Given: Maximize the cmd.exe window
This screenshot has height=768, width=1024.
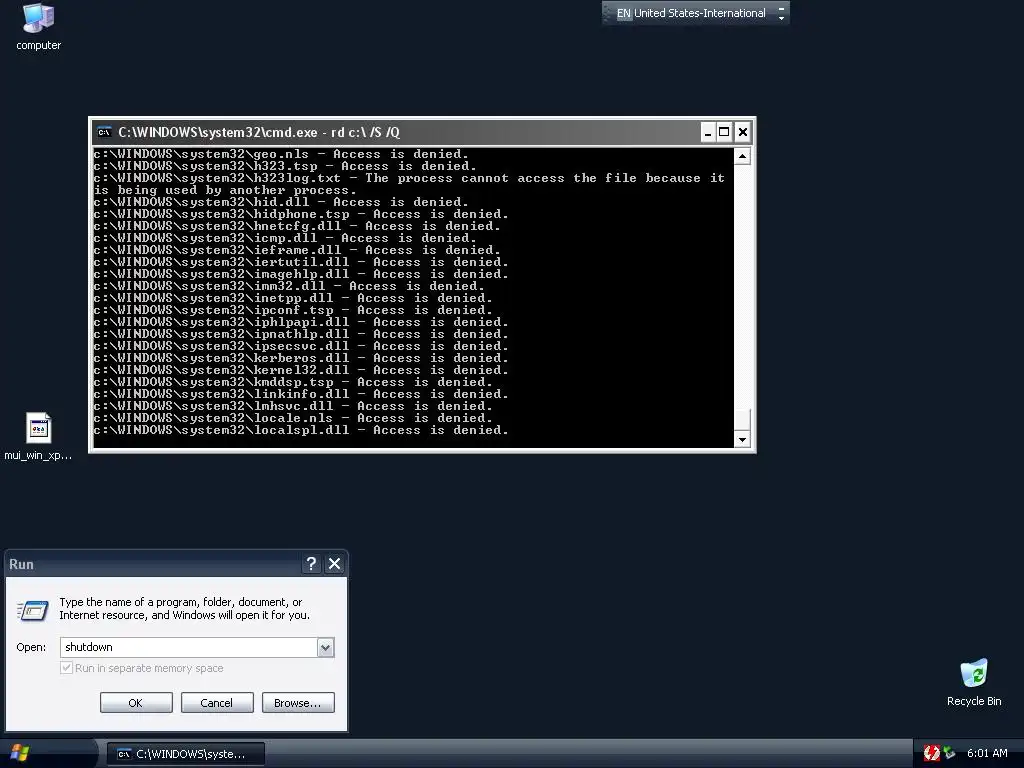Looking at the screenshot, I should click(724, 133).
